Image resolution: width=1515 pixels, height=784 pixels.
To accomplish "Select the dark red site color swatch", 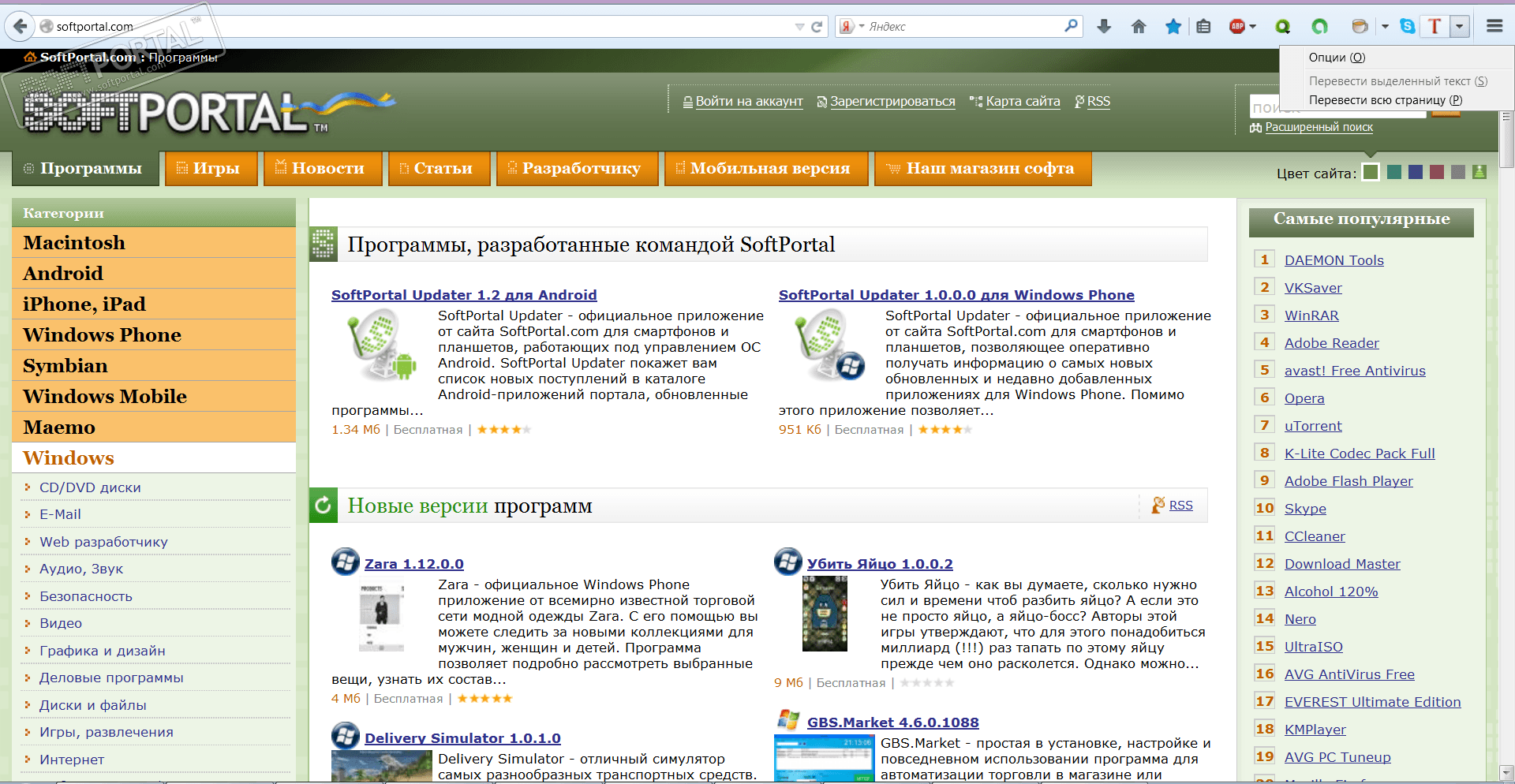I will coord(1437,172).
